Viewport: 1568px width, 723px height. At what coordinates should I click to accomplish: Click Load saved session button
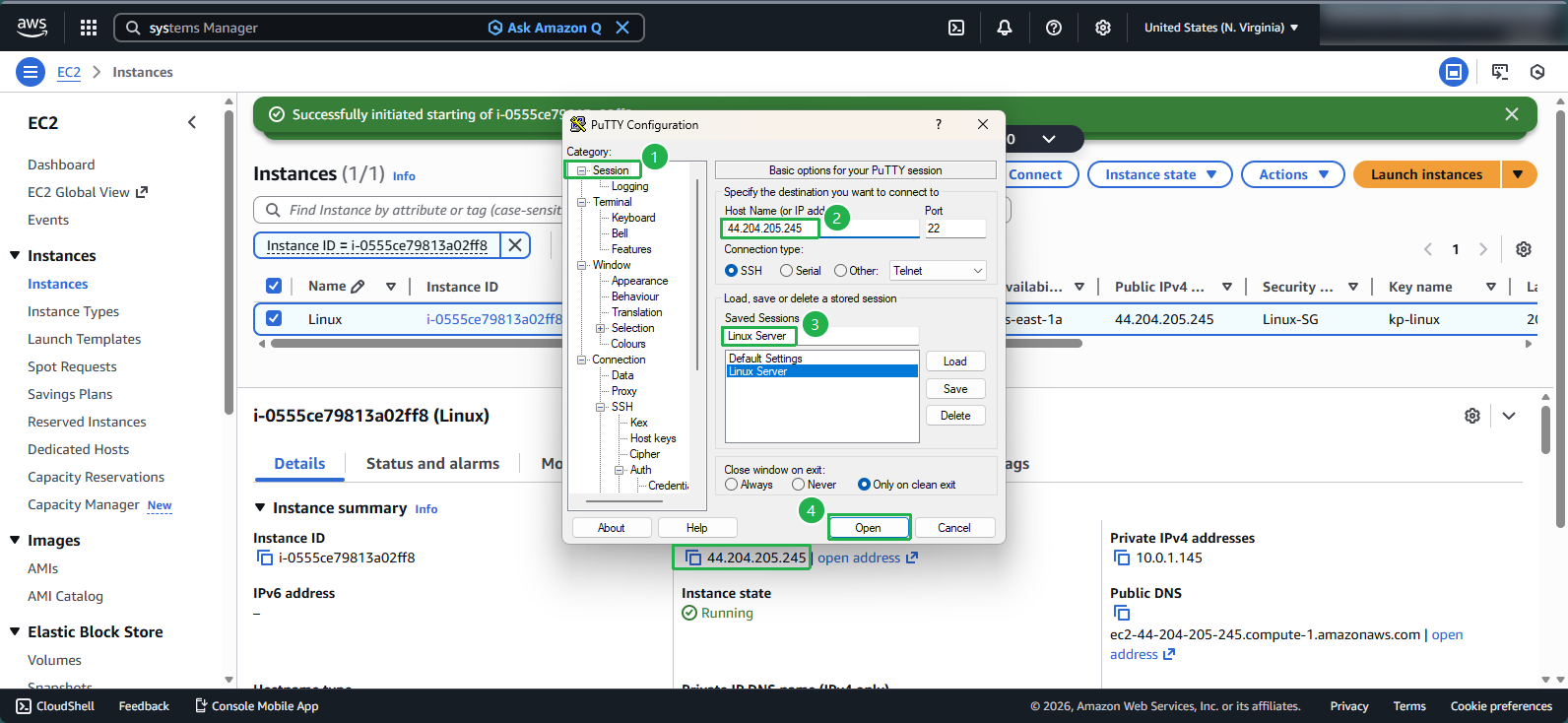point(955,361)
